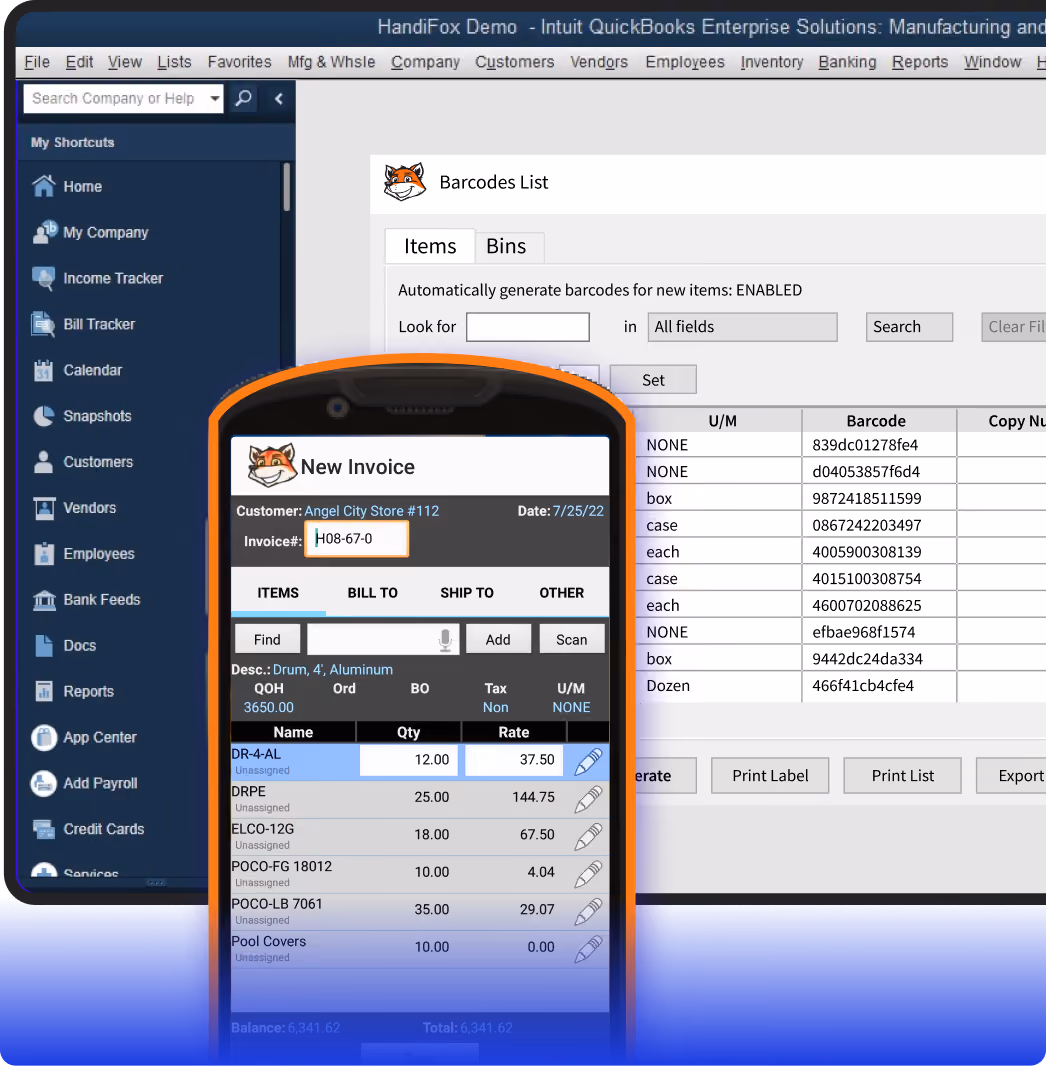The image size is (1046, 1066).
Task: Click the Invoice# field H08-67-0
Action: point(356,539)
